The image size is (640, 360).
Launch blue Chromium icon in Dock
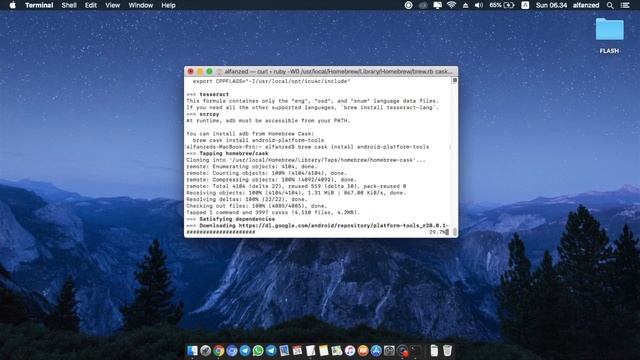pyautogui.click(x=232, y=350)
